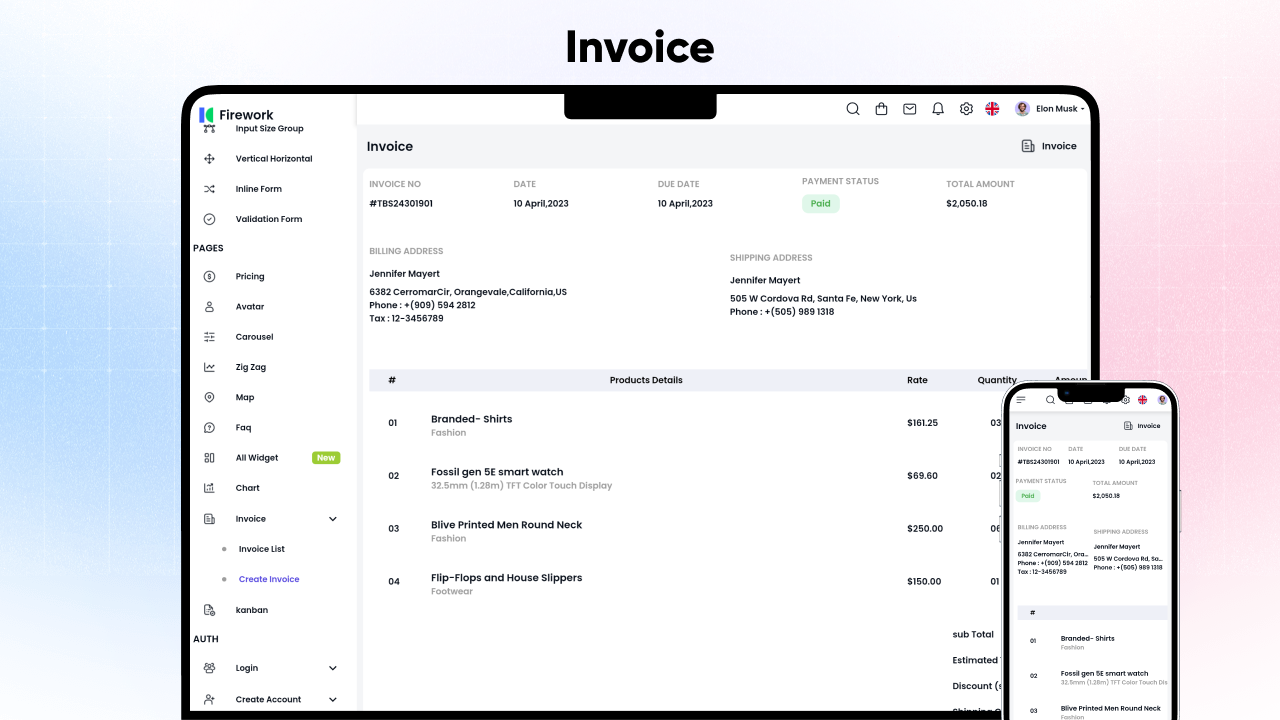Screen dimensions: 1280x720
Task: Tap the $2,050.18 total on the phone
Action: click(1106, 495)
